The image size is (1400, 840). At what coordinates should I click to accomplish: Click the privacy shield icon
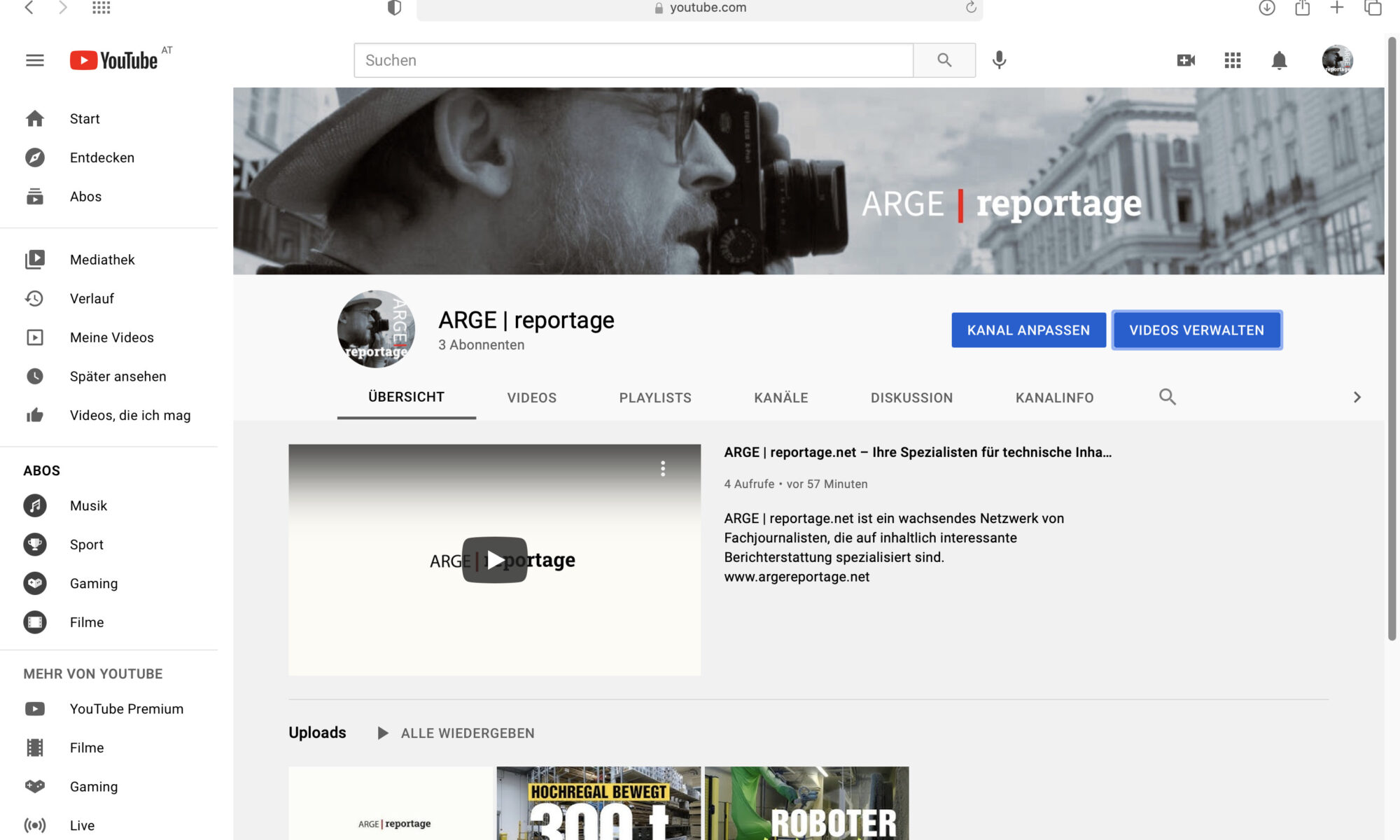395,8
